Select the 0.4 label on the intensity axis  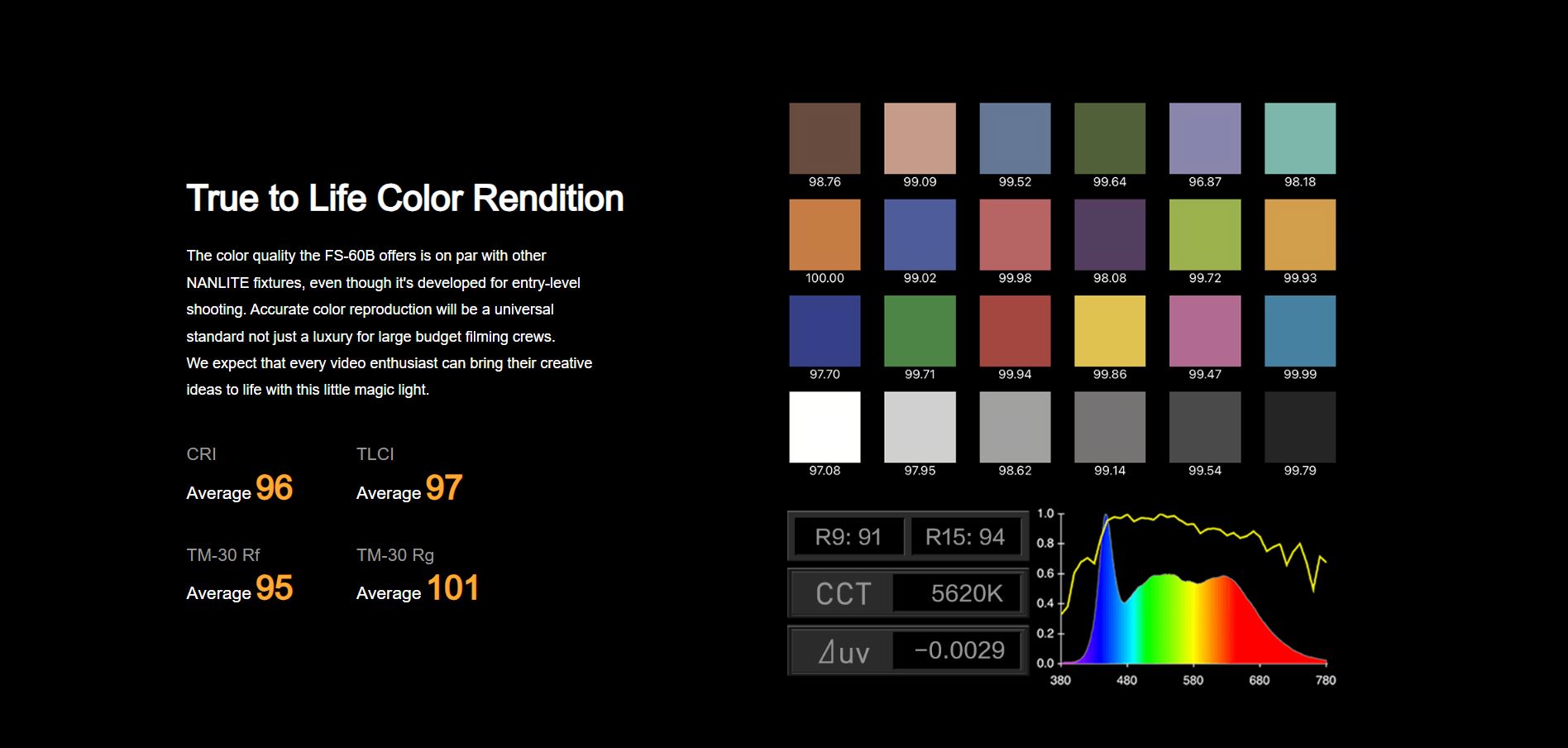[x=1045, y=603]
